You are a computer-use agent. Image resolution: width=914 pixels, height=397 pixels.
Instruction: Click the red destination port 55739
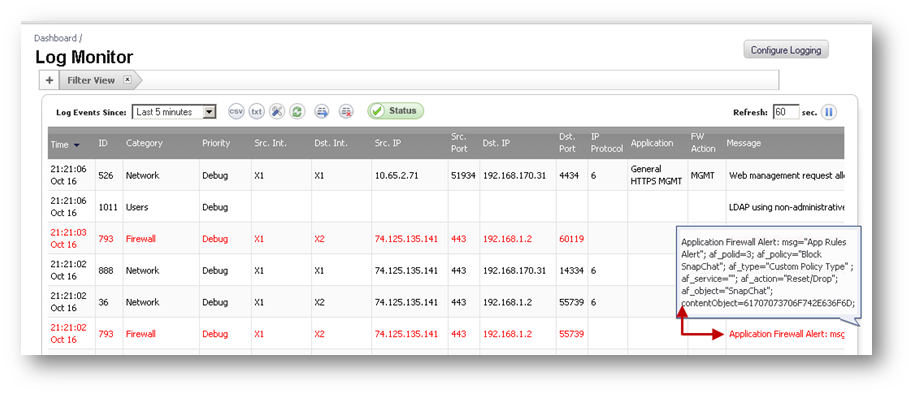[571, 334]
